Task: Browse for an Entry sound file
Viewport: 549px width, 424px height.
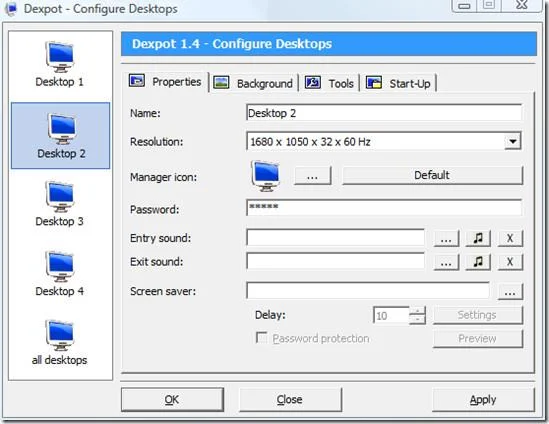Action: coord(446,238)
